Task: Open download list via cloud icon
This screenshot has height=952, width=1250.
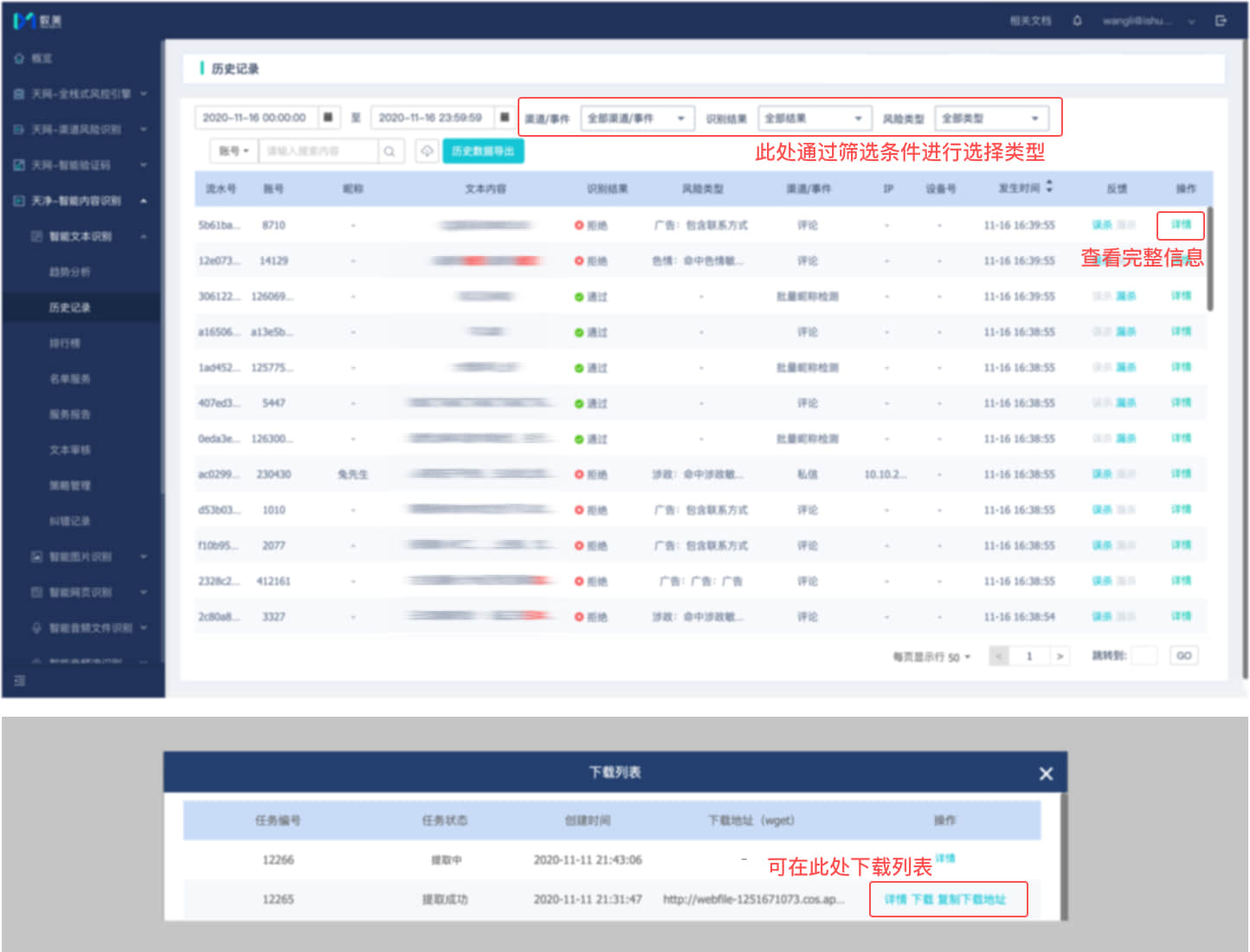Action: 427,151
